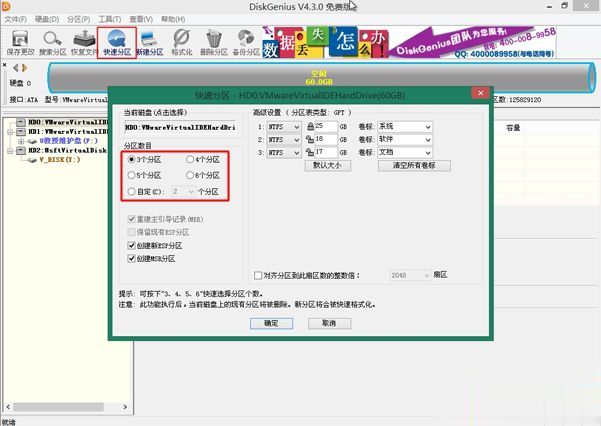Click the Default Size (默认大小) button
The height and width of the screenshot is (426, 601).
pos(328,165)
